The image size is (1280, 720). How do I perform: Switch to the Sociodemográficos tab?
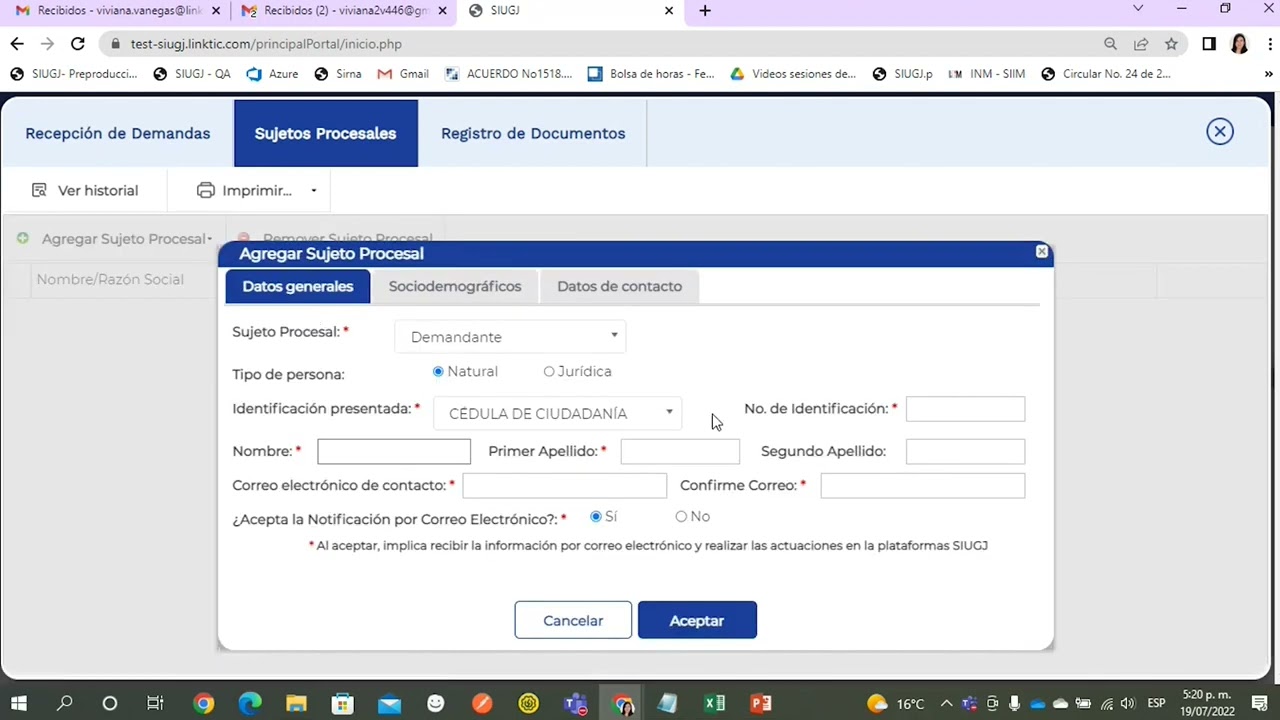click(x=455, y=286)
